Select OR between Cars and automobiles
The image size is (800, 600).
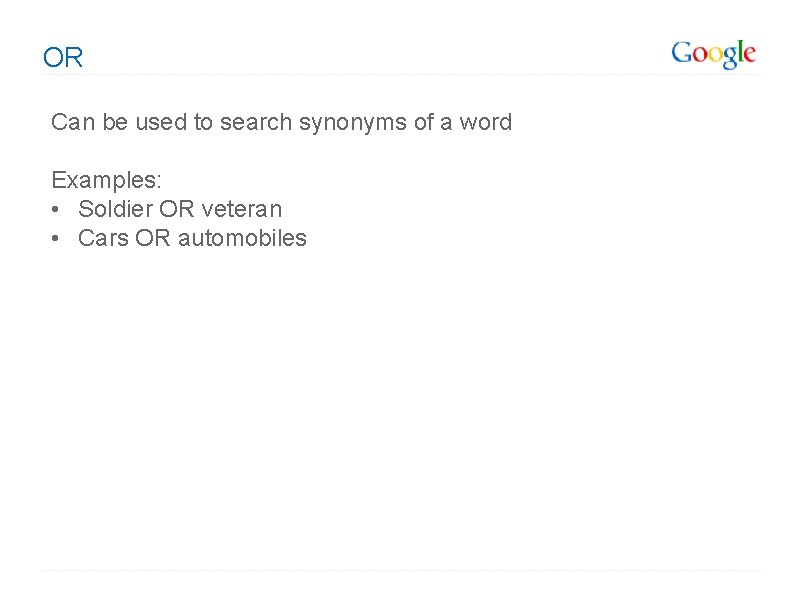[153, 238]
